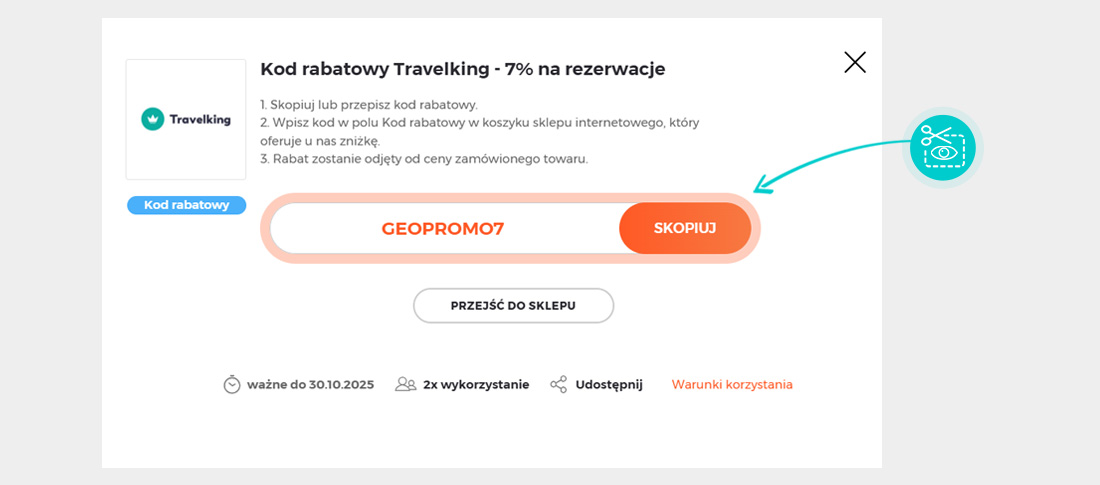The image size is (1100, 485).
Task: Click the '2x wykorzystanie' usage text
Action: 476,384
